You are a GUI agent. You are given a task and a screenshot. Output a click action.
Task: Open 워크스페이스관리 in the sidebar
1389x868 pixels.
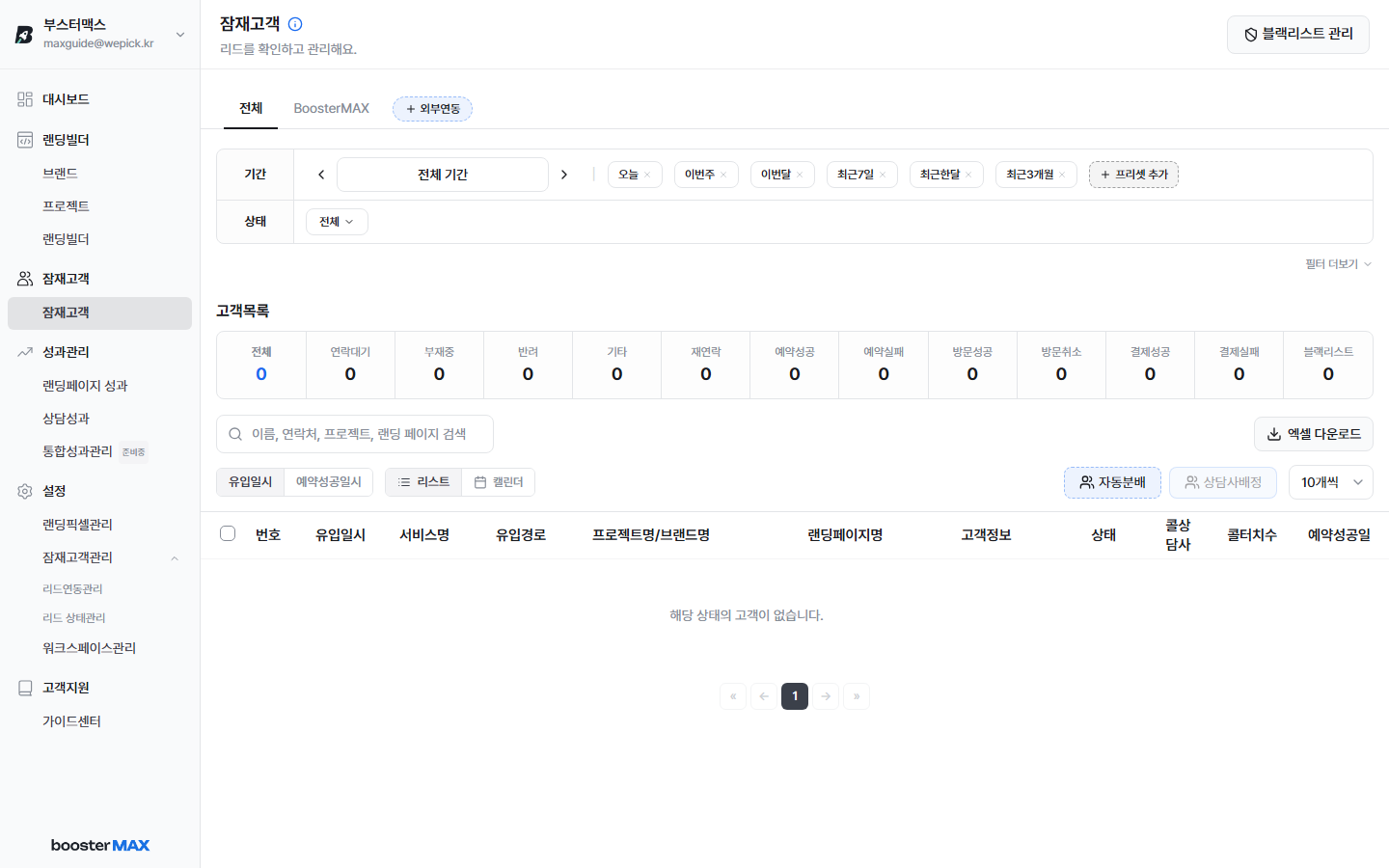(89, 648)
